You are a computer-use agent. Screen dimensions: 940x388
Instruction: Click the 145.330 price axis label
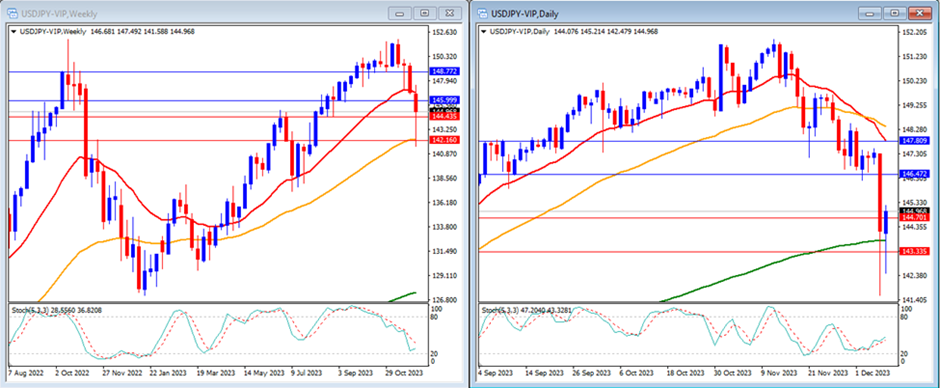(915, 203)
